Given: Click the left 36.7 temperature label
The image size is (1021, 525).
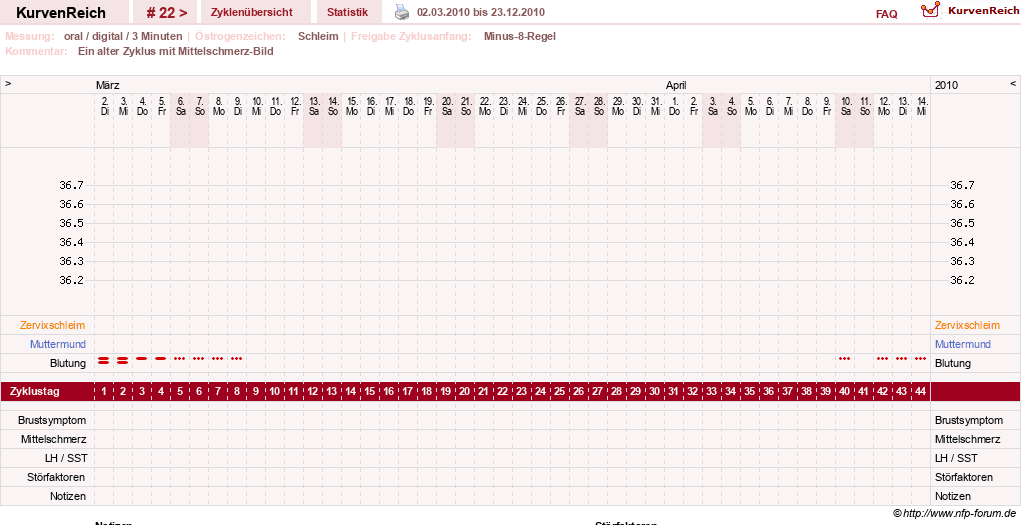Looking at the screenshot, I should click(x=72, y=185).
